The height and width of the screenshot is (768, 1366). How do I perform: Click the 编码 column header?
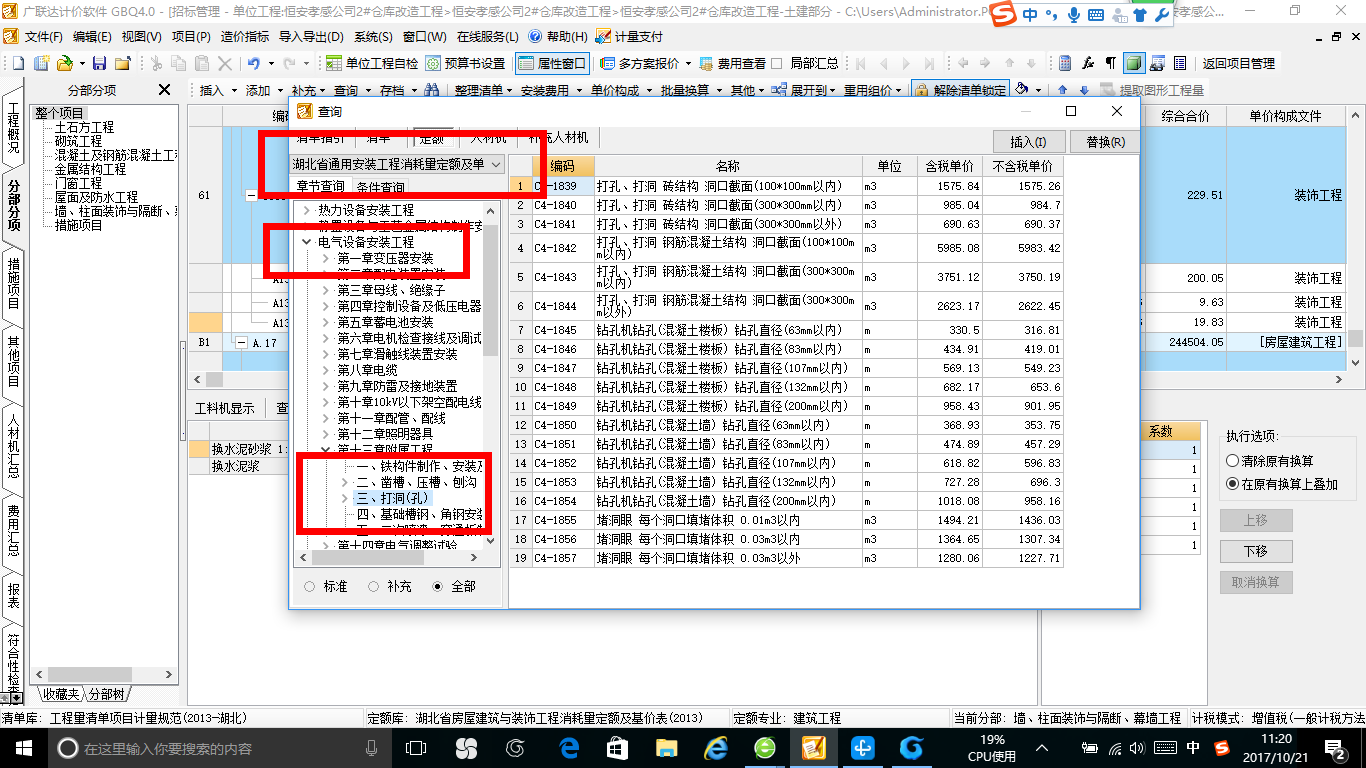coord(562,166)
